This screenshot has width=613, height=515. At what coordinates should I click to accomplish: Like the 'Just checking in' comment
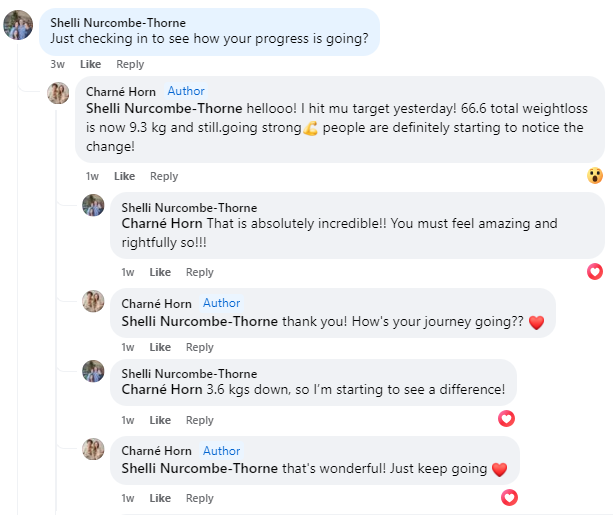[90, 64]
